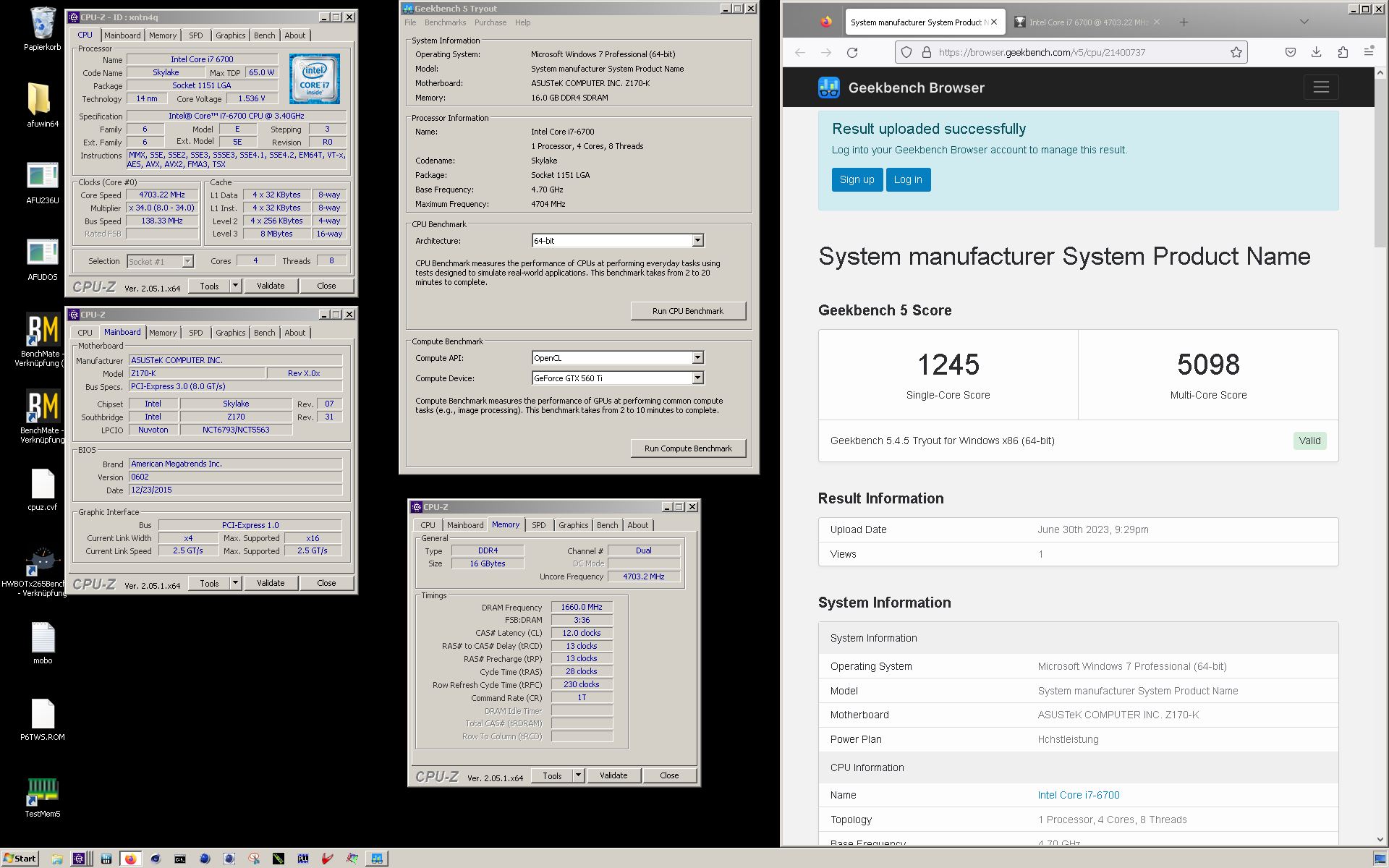Close the System manufacturer browser tab
Image resolution: width=1389 pixels, height=868 pixels.
(994, 22)
